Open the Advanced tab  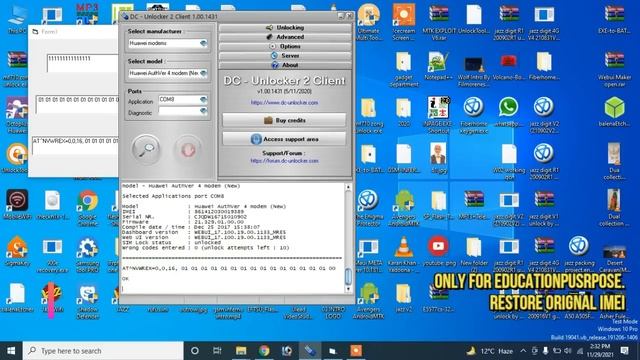pyautogui.click(x=285, y=37)
